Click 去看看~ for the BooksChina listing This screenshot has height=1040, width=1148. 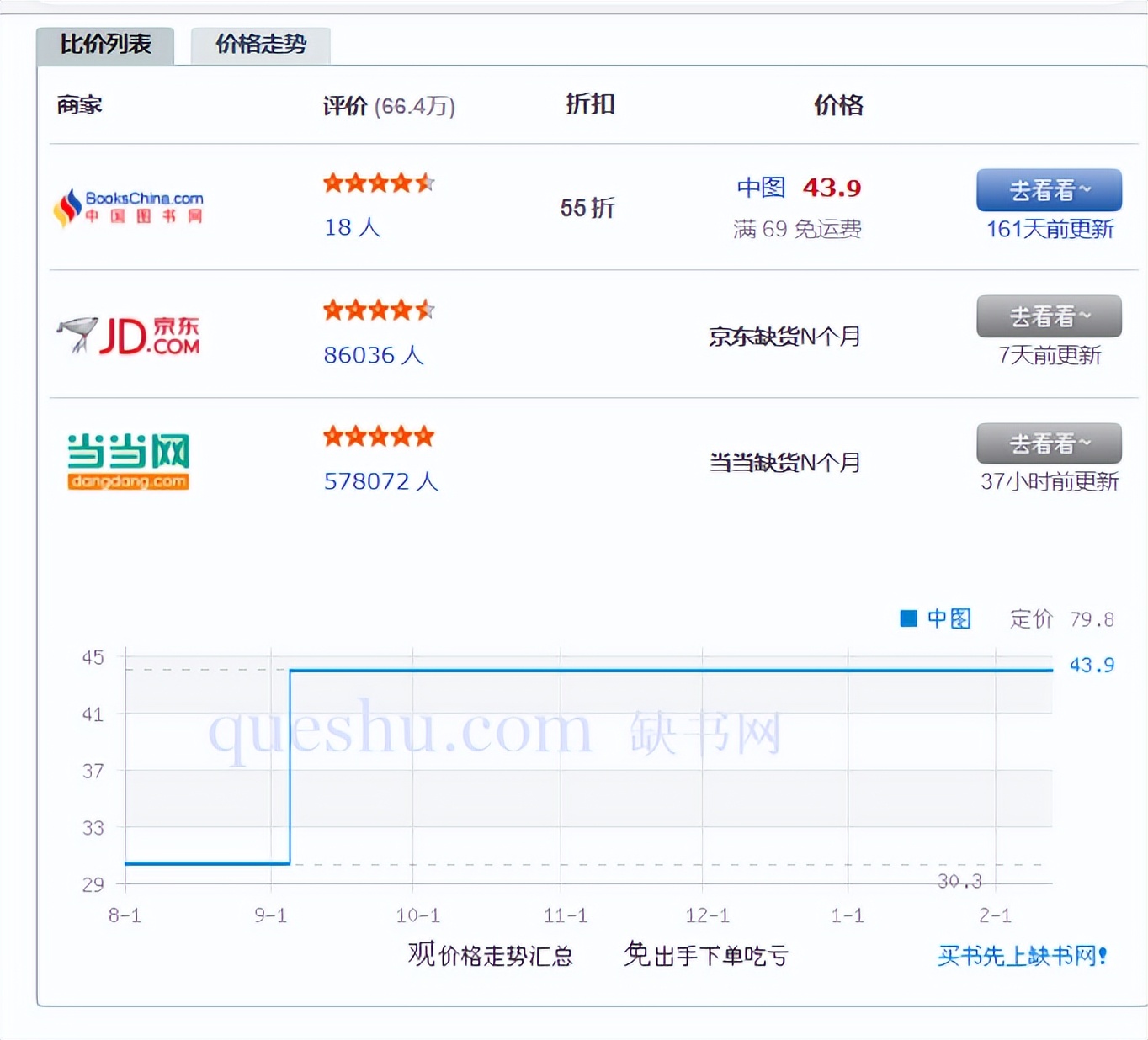click(x=1048, y=189)
